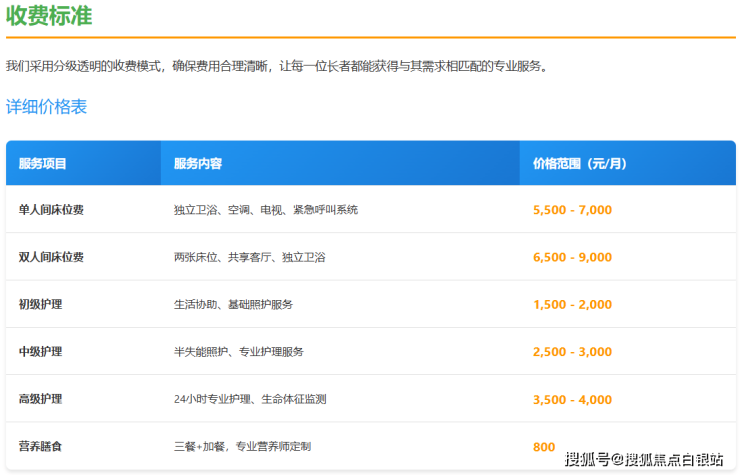Click the 1,500 - 2,000 price
The height and width of the screenshot is (475, 740).
(x=572, y=304)
